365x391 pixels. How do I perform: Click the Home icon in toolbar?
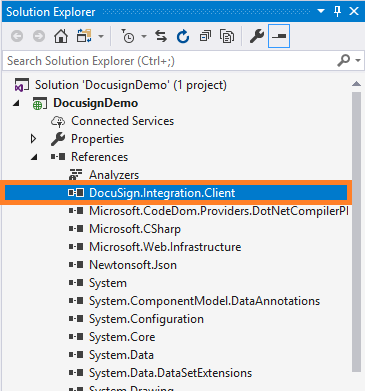[61, 36]
